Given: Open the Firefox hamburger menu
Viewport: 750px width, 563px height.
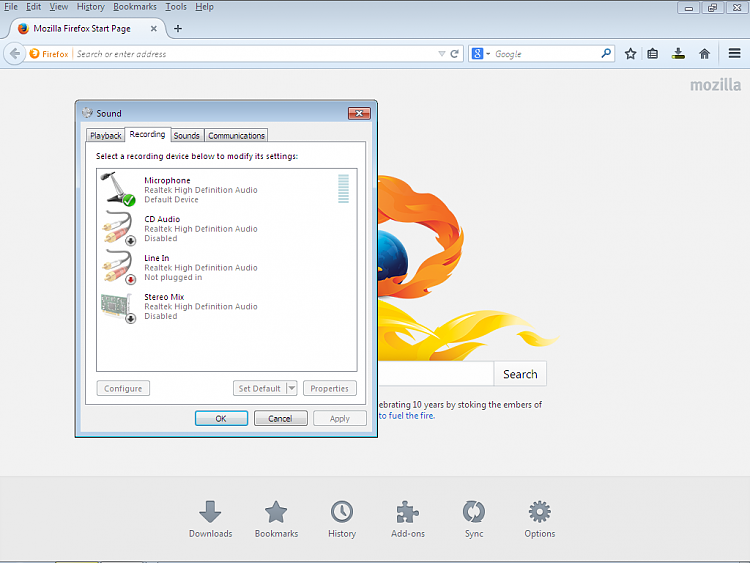Looking at the screenshot, I should (734, 53).
